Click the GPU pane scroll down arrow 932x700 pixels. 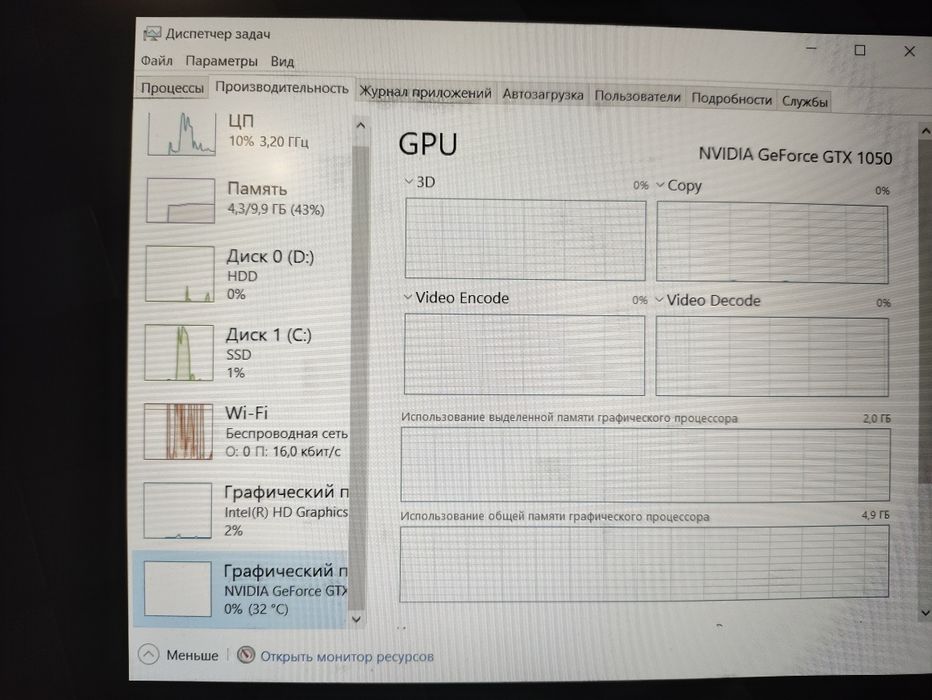tap(924, 613)
